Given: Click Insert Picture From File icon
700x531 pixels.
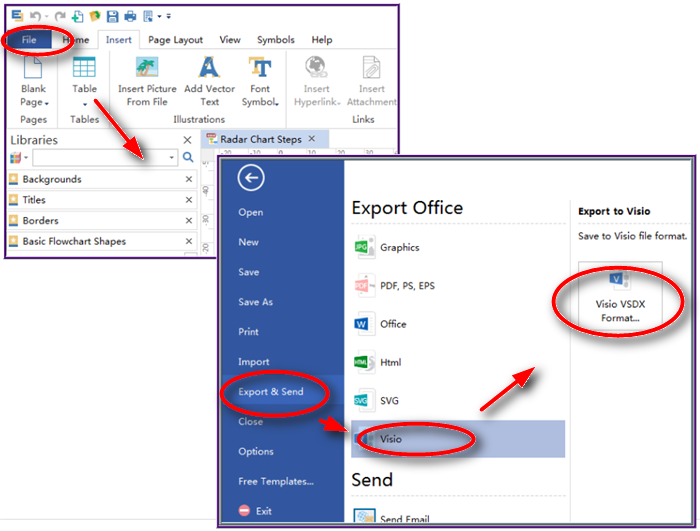Looking at the screenshot, I should click(147, 67).
